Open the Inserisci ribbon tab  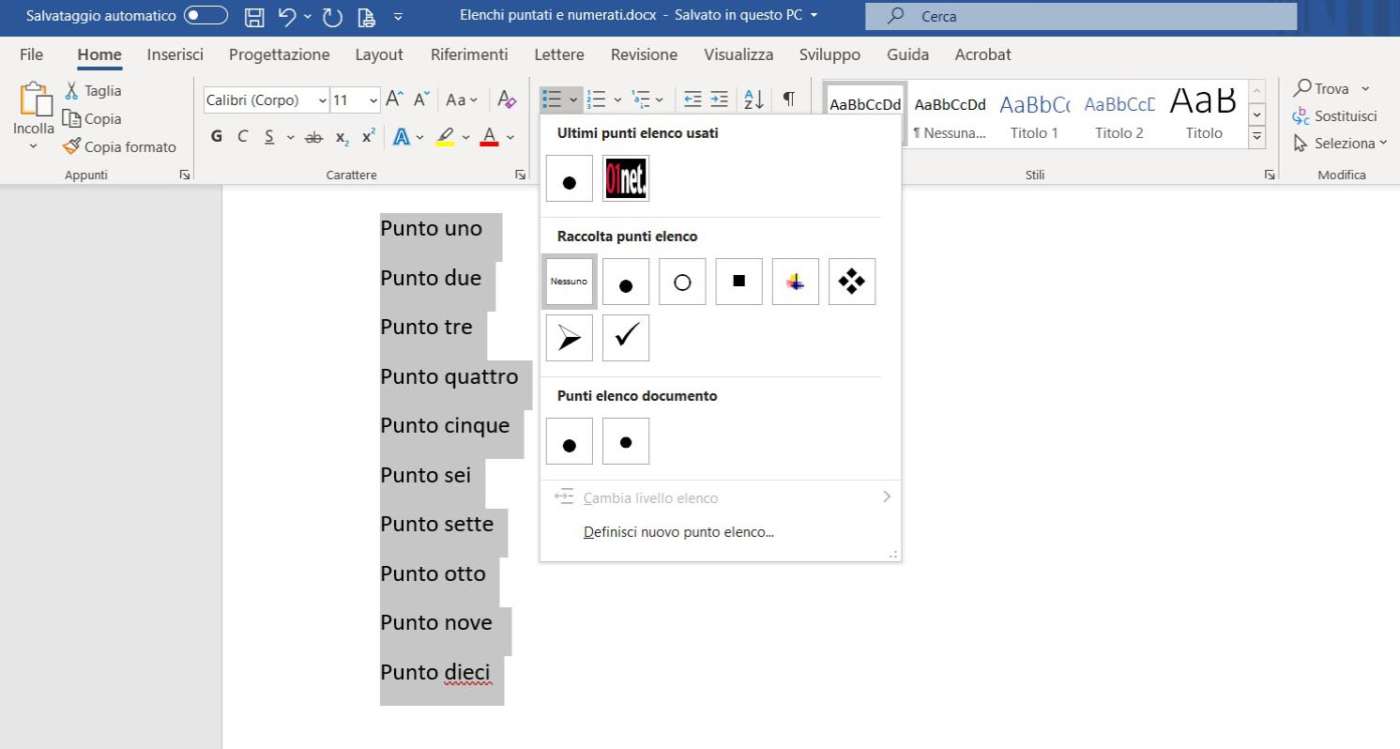(x=175, y=55)
